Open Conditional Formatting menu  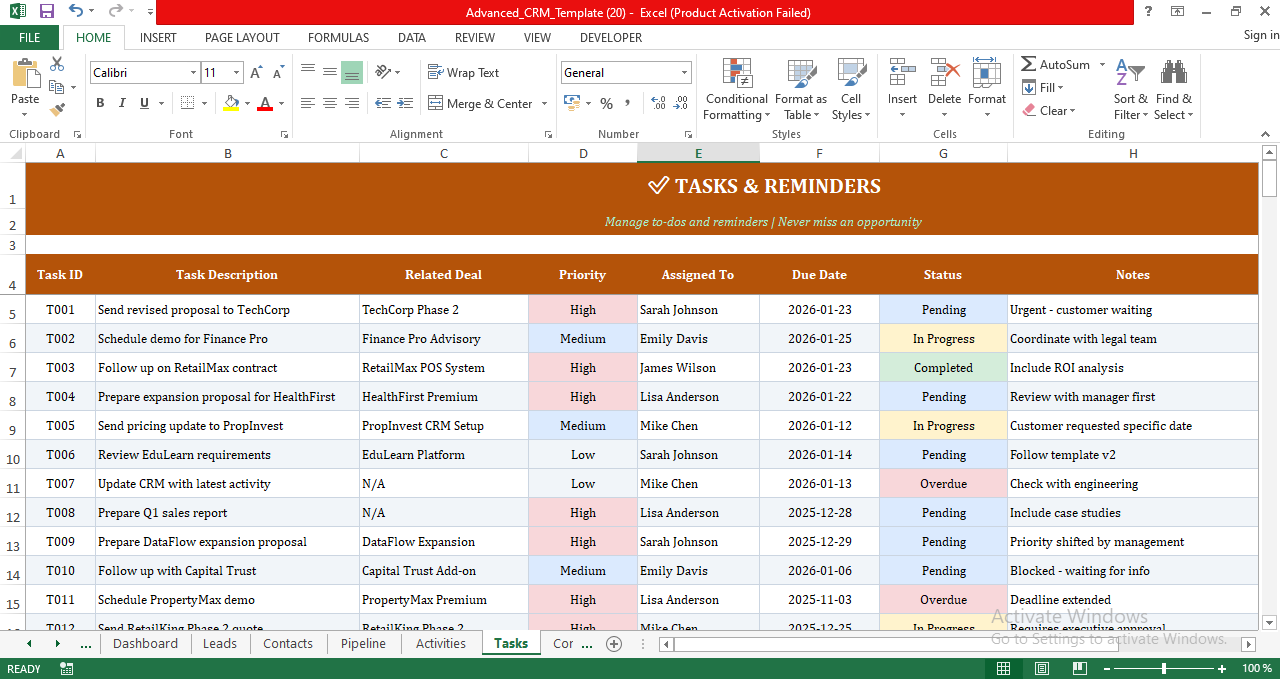[x=737, y=90]
